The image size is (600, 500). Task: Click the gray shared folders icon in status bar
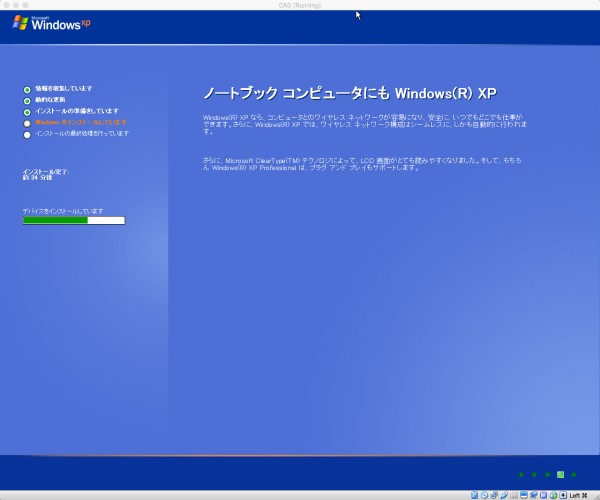(514, 495)
